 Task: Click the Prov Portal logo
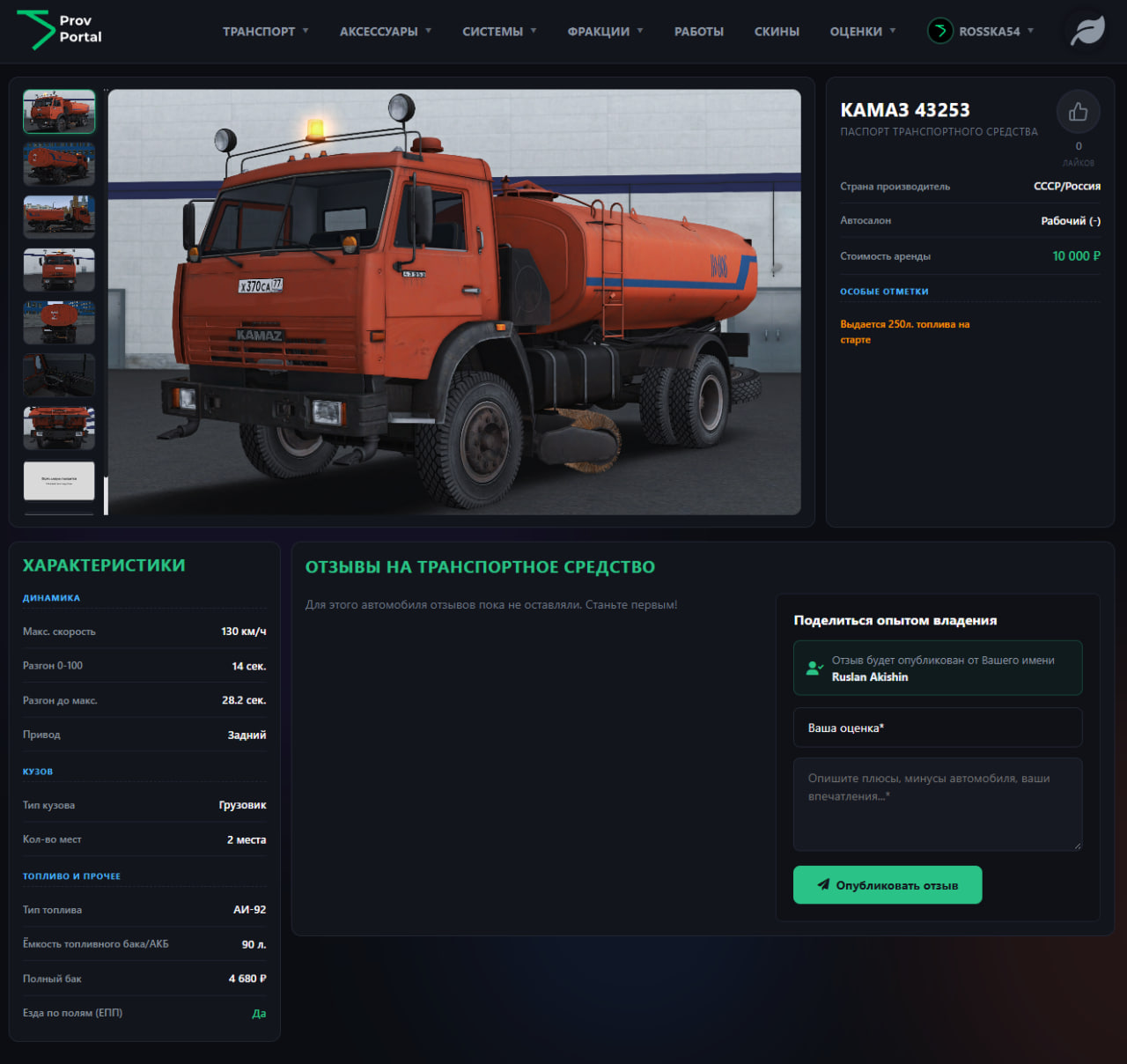coord(60,29)
